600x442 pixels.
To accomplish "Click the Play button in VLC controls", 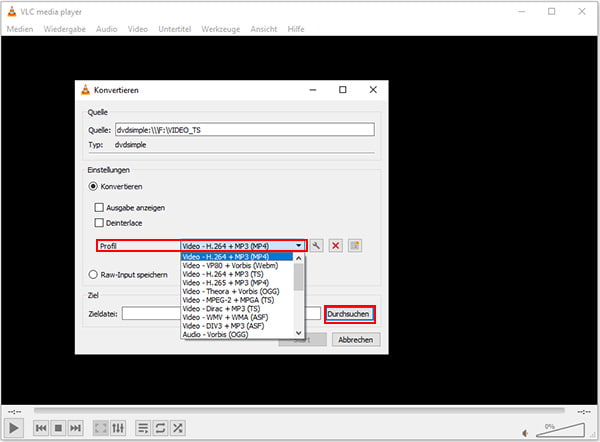I will click(x=14, y=428).
